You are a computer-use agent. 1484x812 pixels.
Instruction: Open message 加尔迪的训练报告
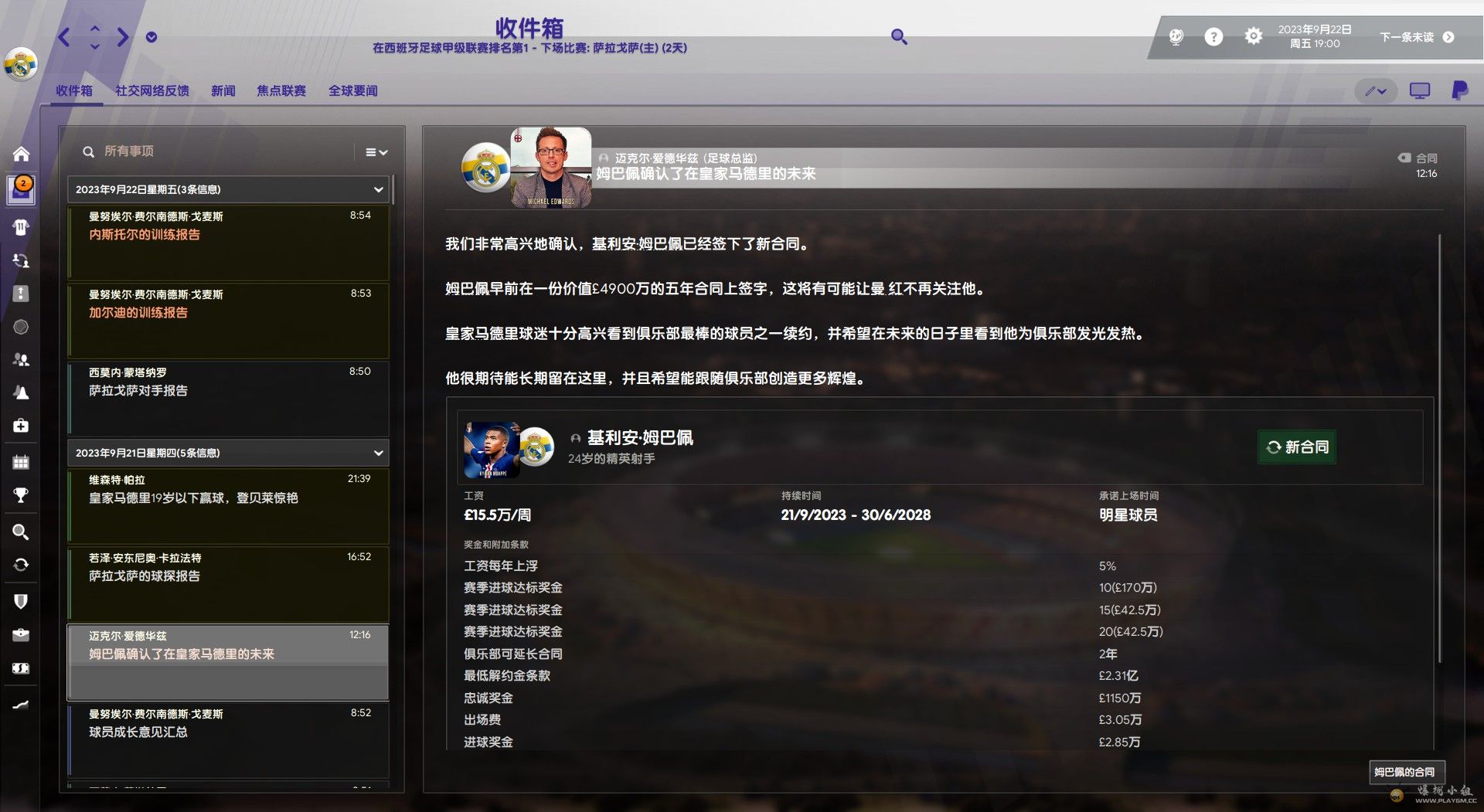tap(228, 321)
